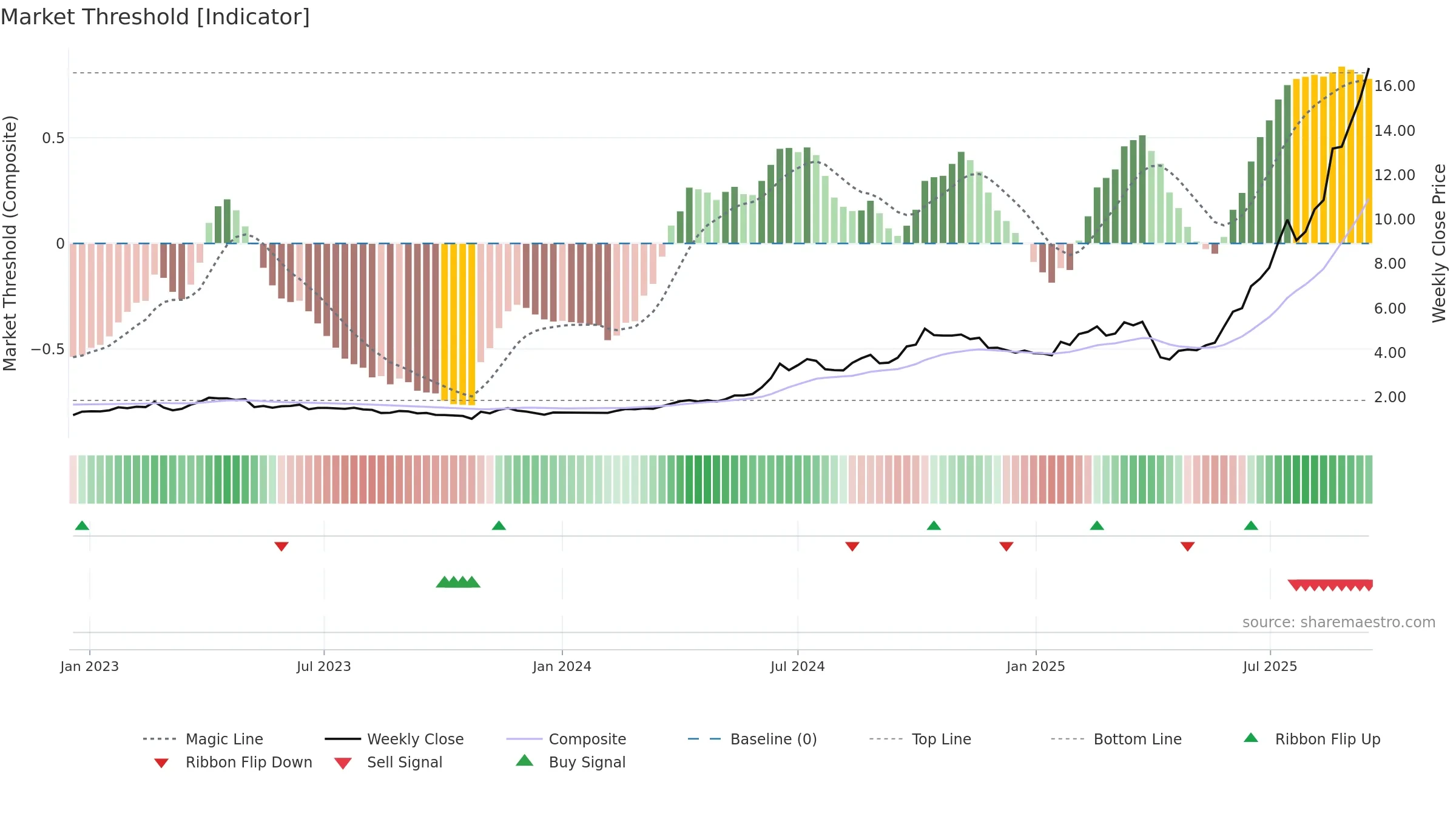
Task: Select the ribbon flip down marker near April 2025
Action: tap(1188, 547)
